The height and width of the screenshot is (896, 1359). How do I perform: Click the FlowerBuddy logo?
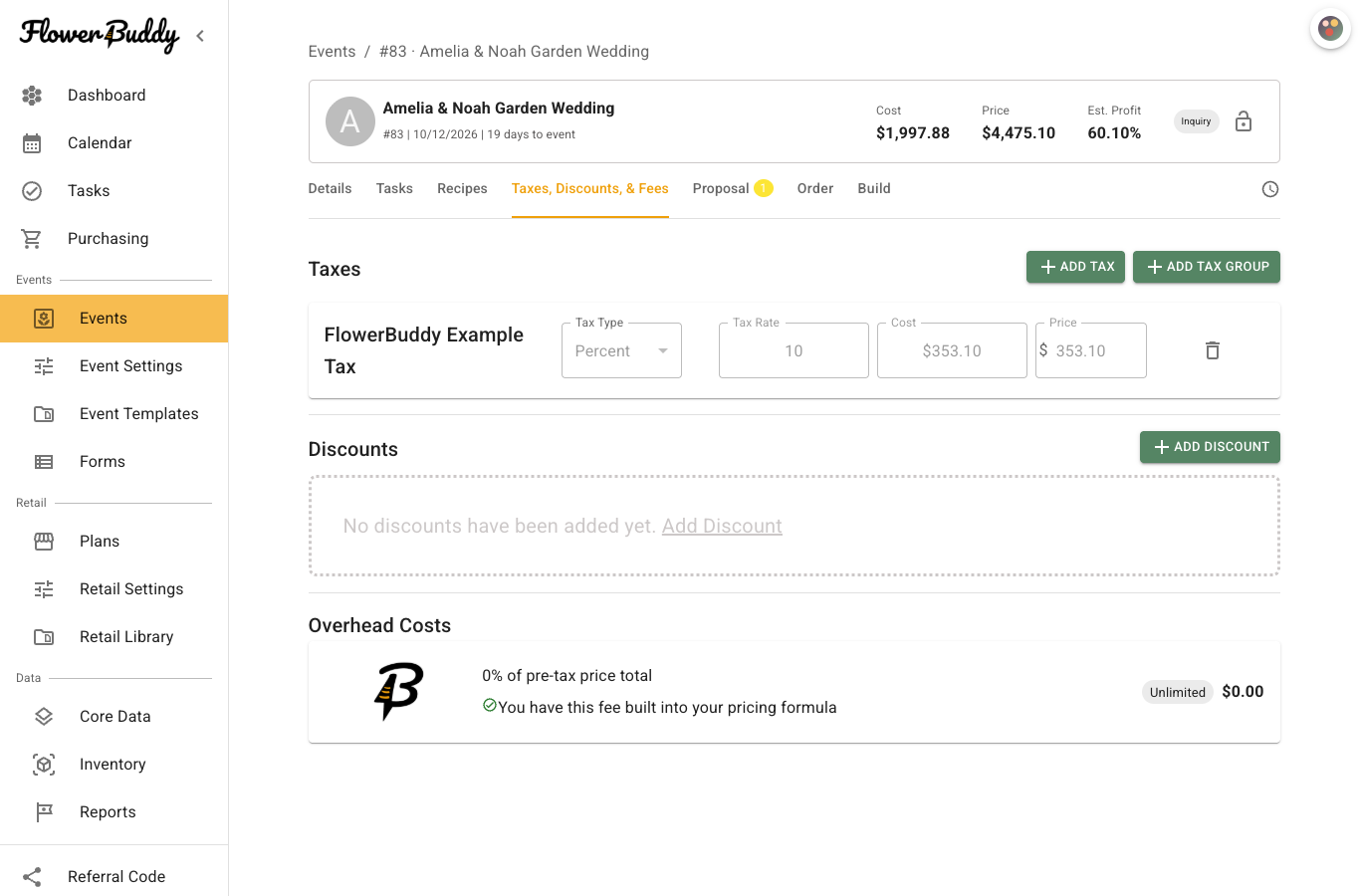pos(100,35)
